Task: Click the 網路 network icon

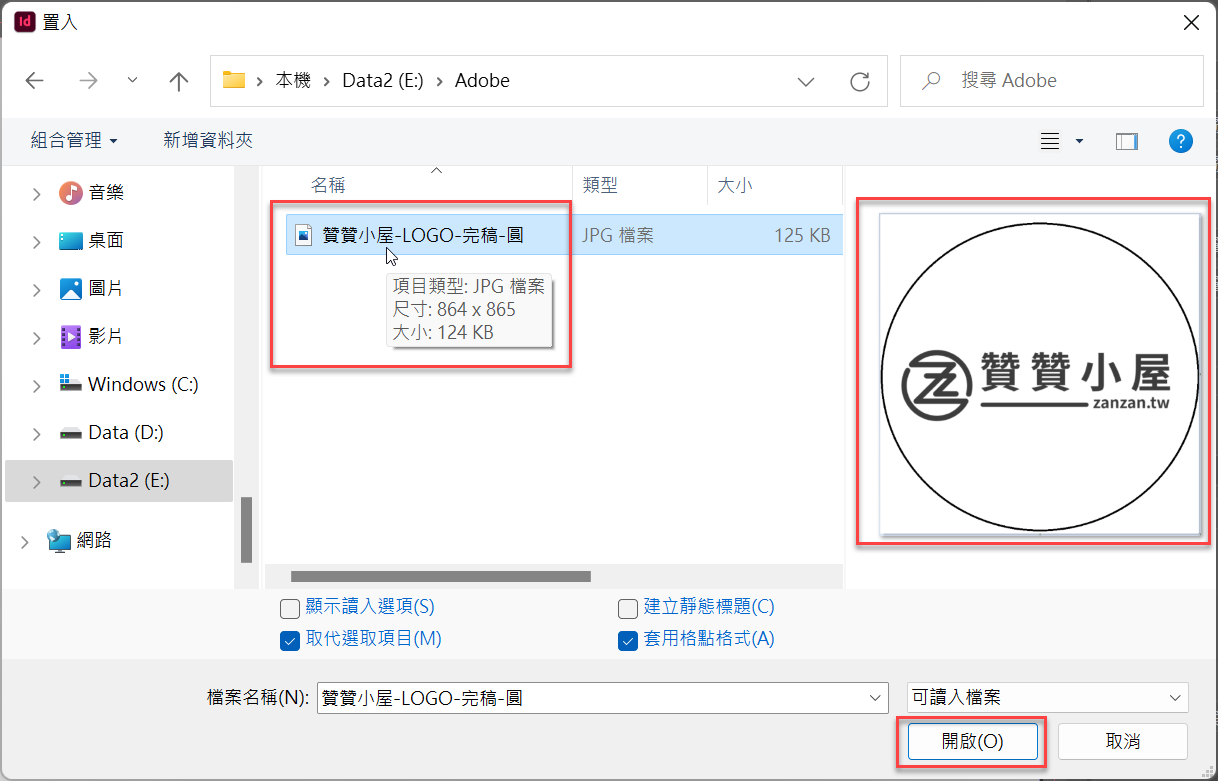Action: (58, 541)
